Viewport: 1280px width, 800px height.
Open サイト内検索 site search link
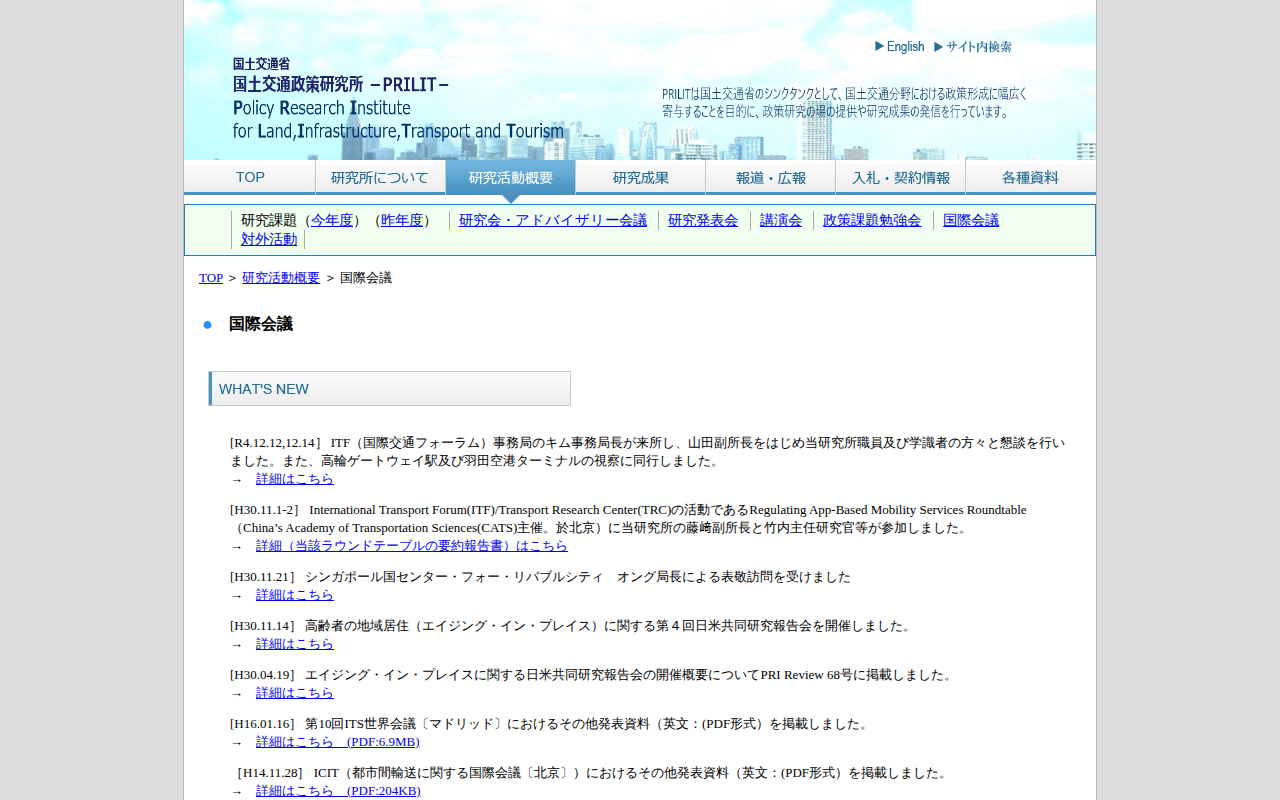pyautogui.click(x=973, y=47)
